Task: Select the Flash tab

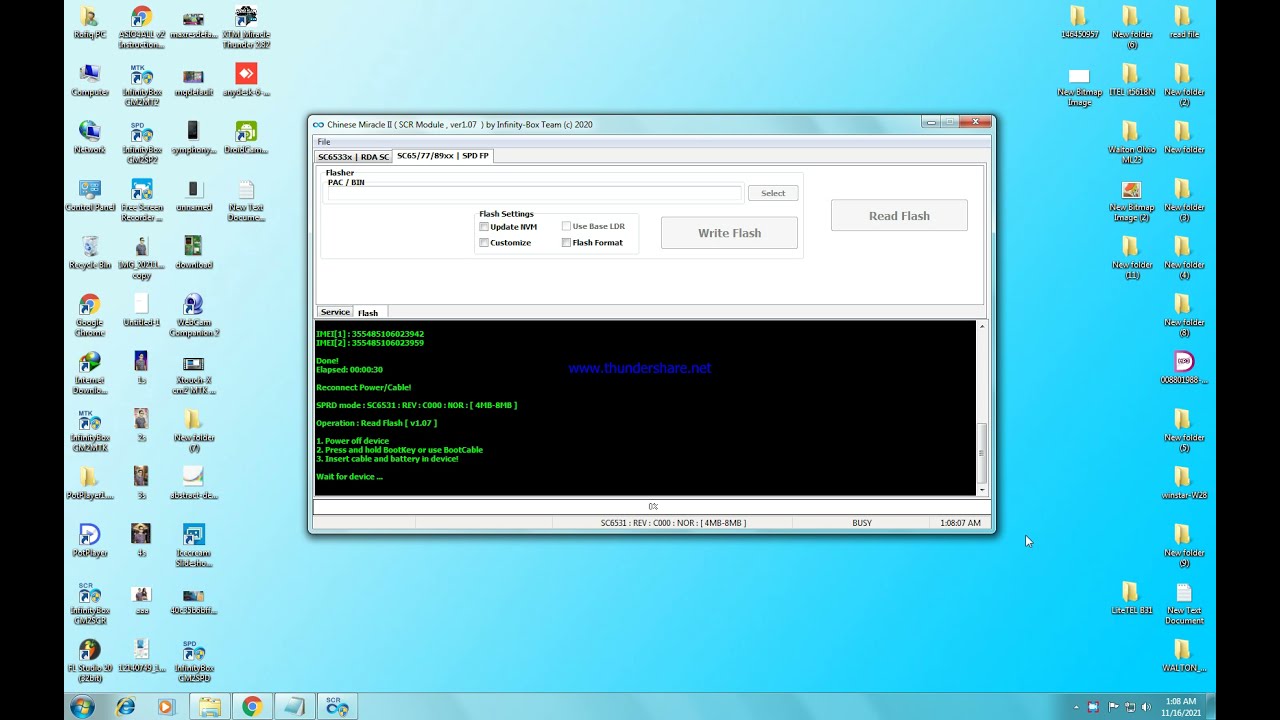Action: pos(368,313)
